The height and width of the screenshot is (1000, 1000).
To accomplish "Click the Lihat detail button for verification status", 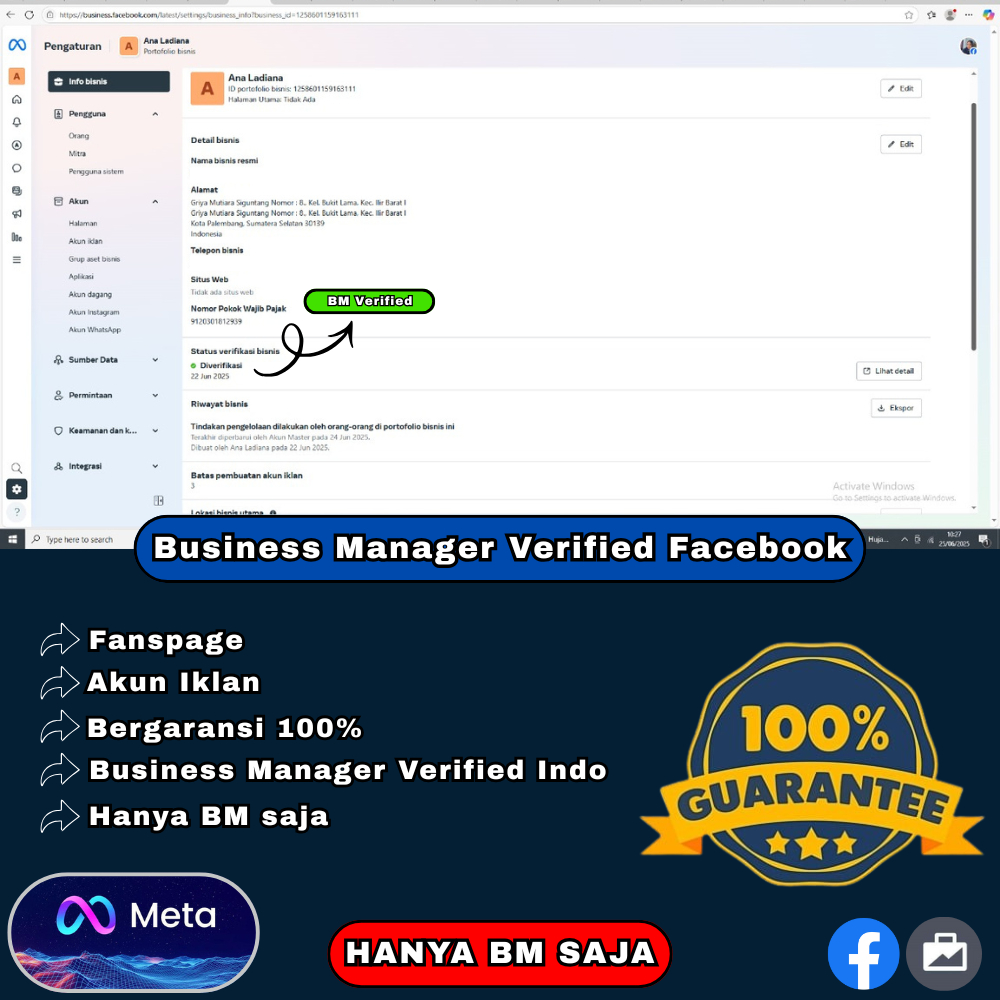I will click(x=888, y=370).
